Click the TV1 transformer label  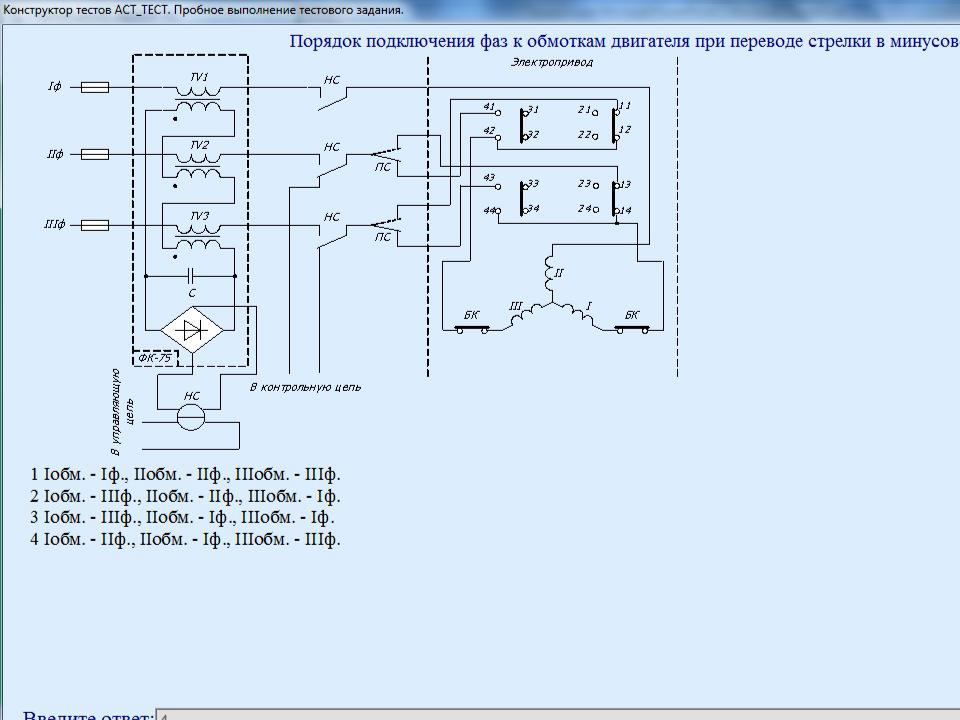click(199, 77)
